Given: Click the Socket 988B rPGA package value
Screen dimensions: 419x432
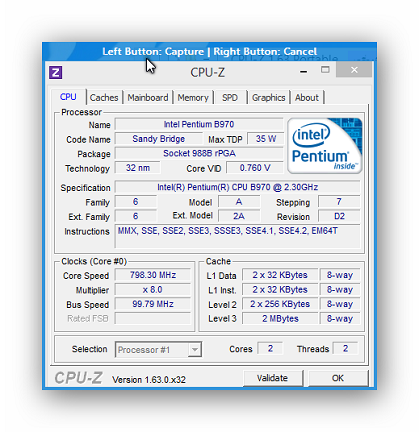Looking at the screenshot, I should (199, 153).
